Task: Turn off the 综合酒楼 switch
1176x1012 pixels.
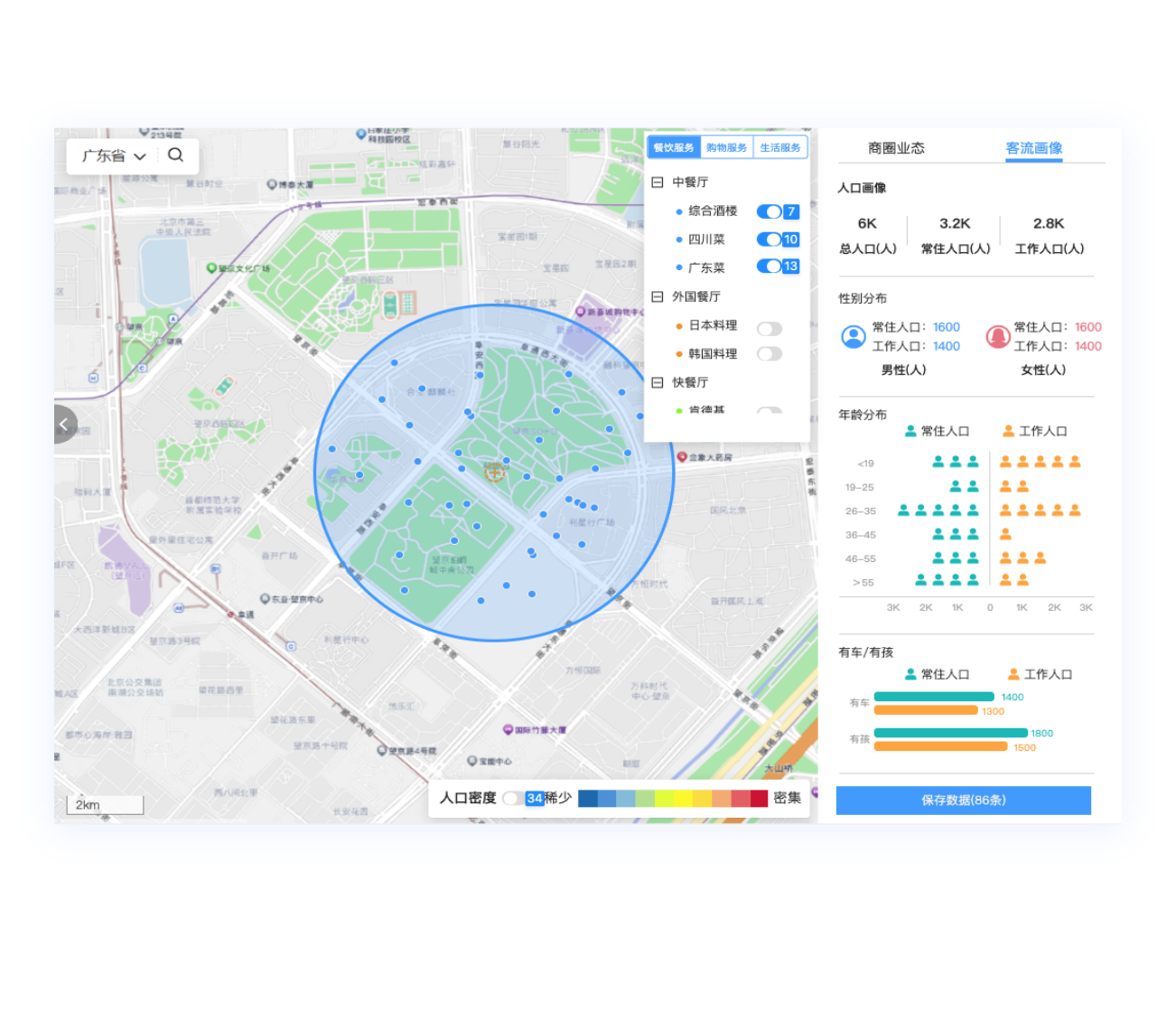Action: (x=769, y=211)
